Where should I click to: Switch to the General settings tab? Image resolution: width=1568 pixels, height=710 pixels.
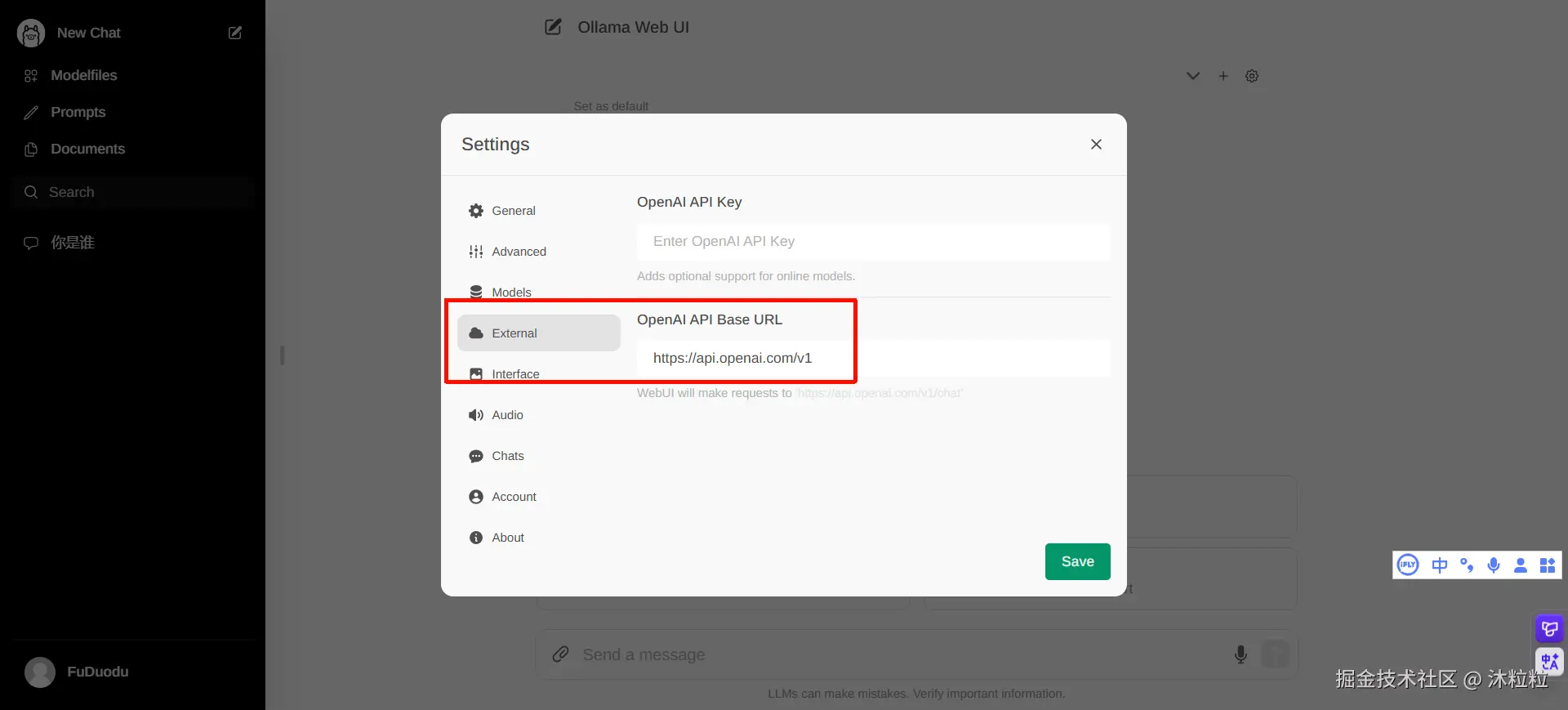[x=513, y=211]
